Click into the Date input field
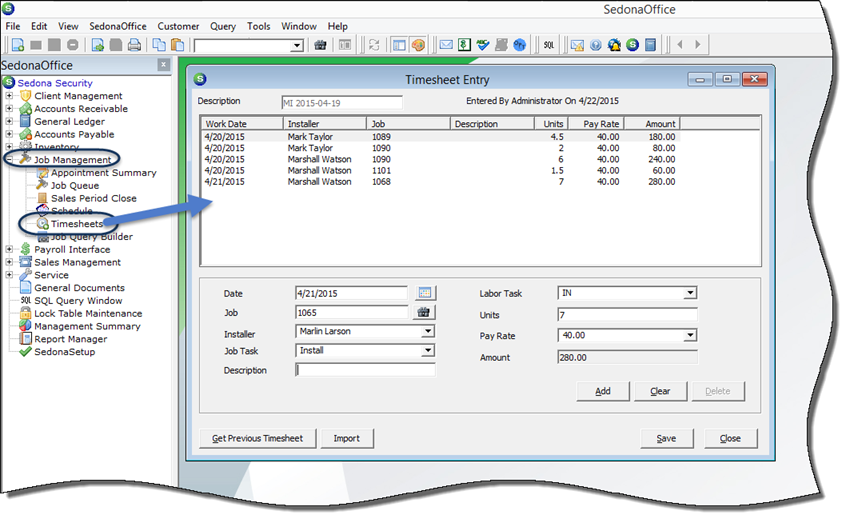 point(352,293)
